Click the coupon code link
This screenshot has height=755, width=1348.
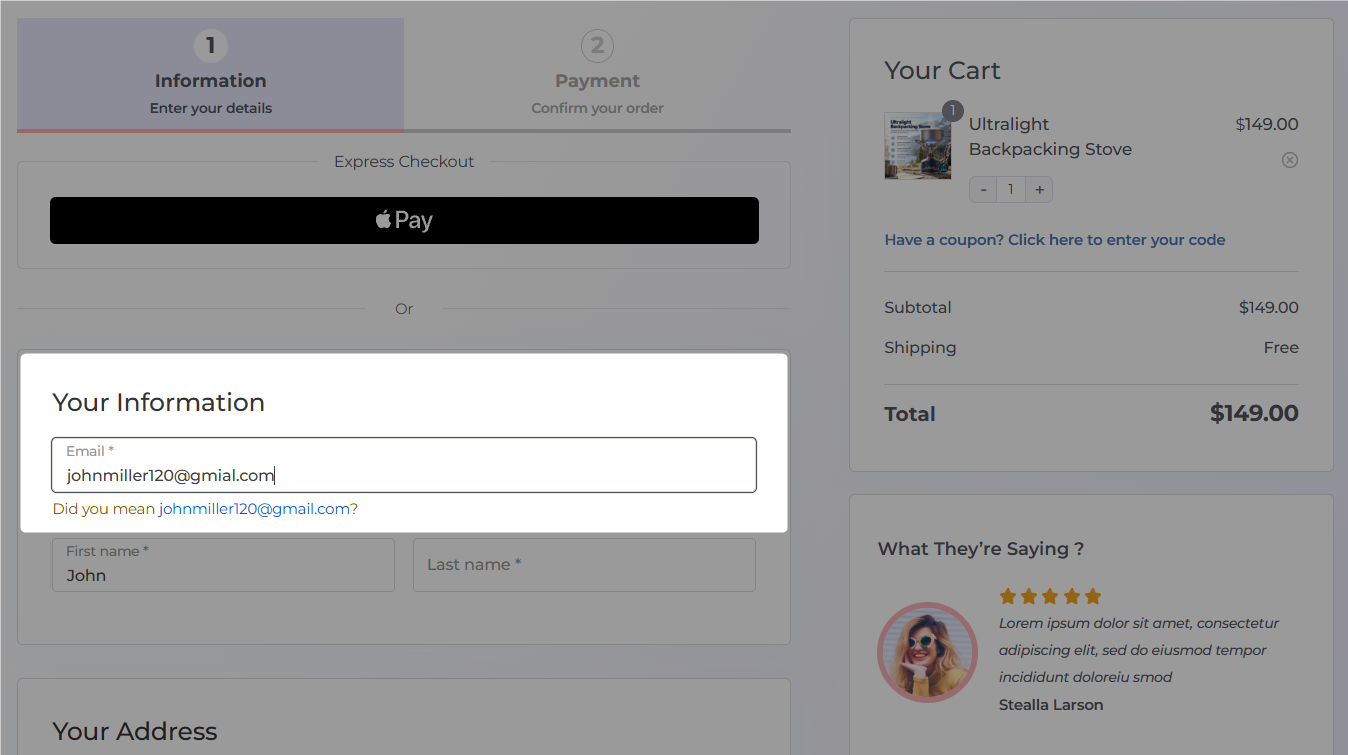tap(1055, 240)
